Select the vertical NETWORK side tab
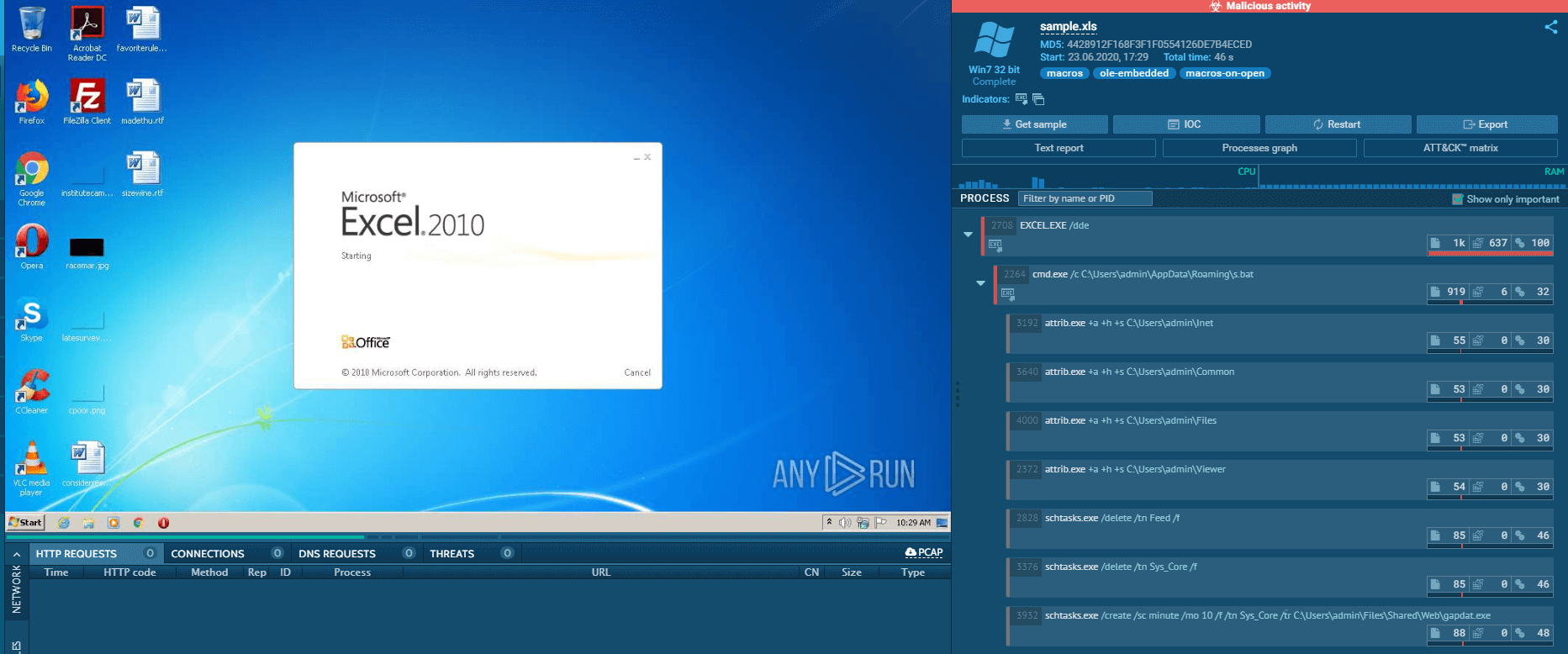 (x=17, y=588)
